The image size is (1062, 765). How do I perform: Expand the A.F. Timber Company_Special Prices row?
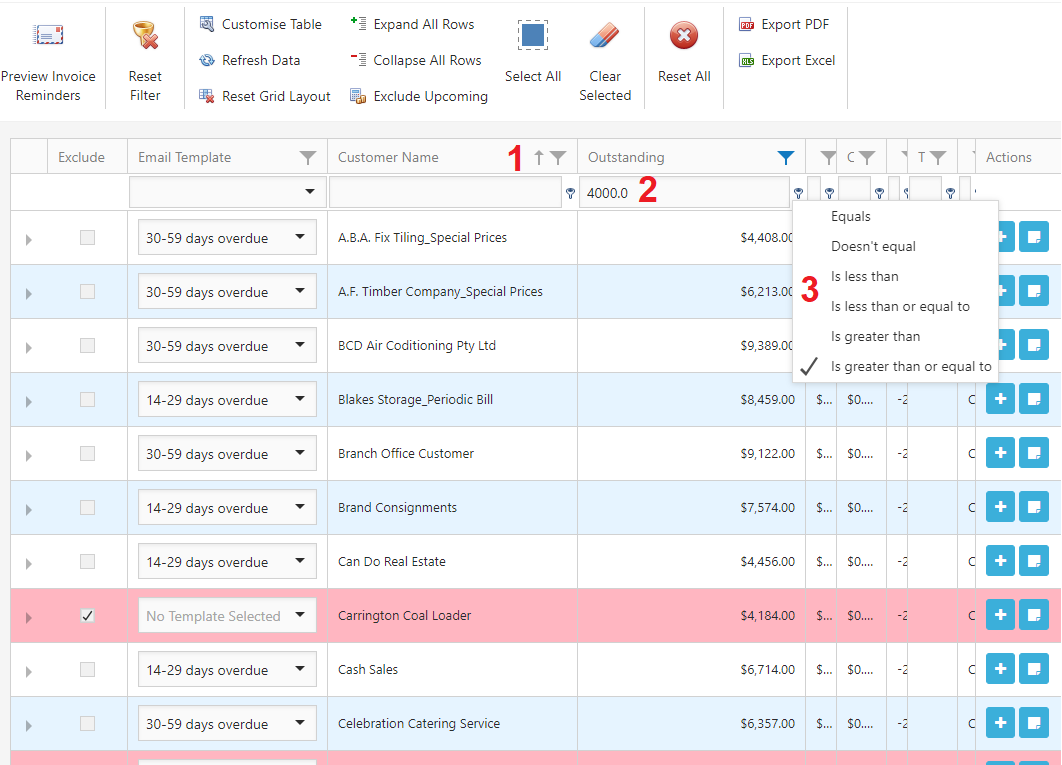[28, 293]
